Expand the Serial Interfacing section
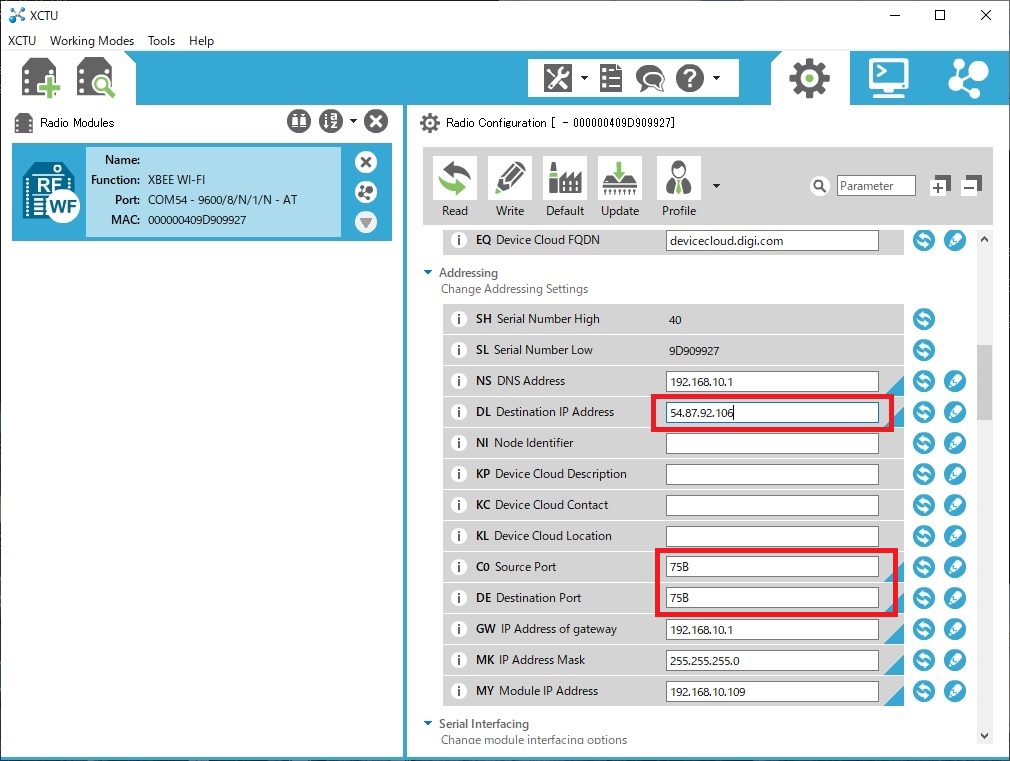The width and height of the screenshot is (1010, 761). (x=428, y=724)
